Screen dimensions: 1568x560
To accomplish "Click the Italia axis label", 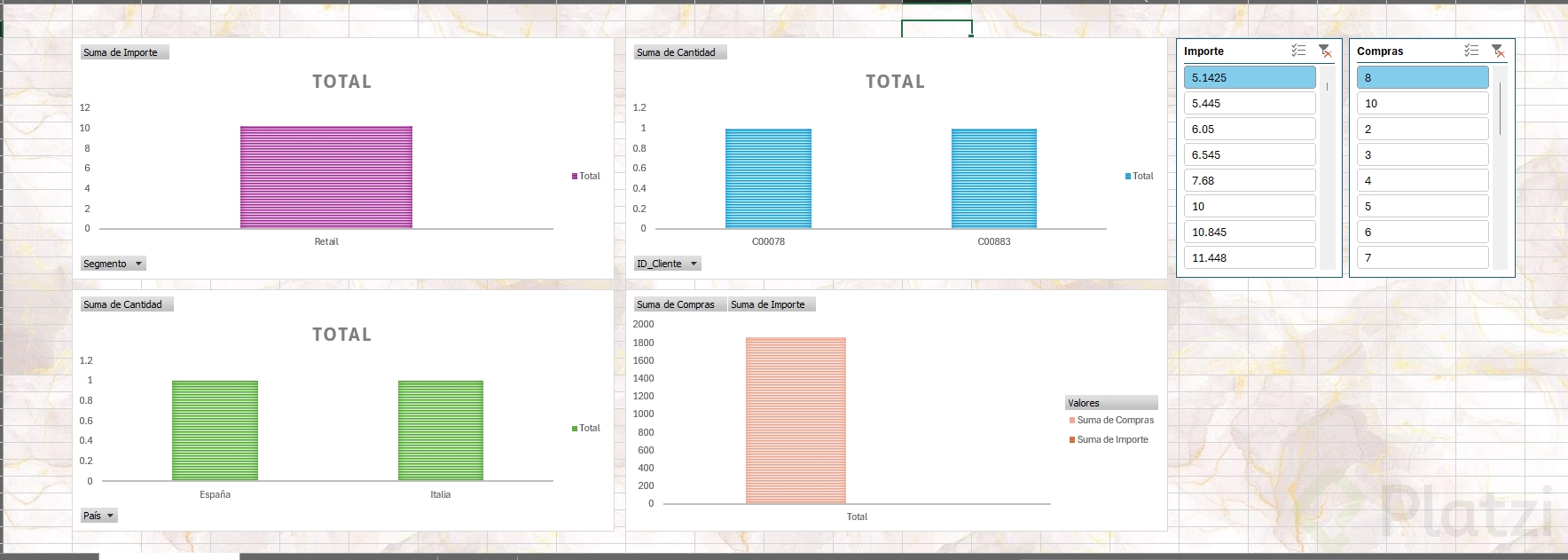I will [x=441, y=494].
